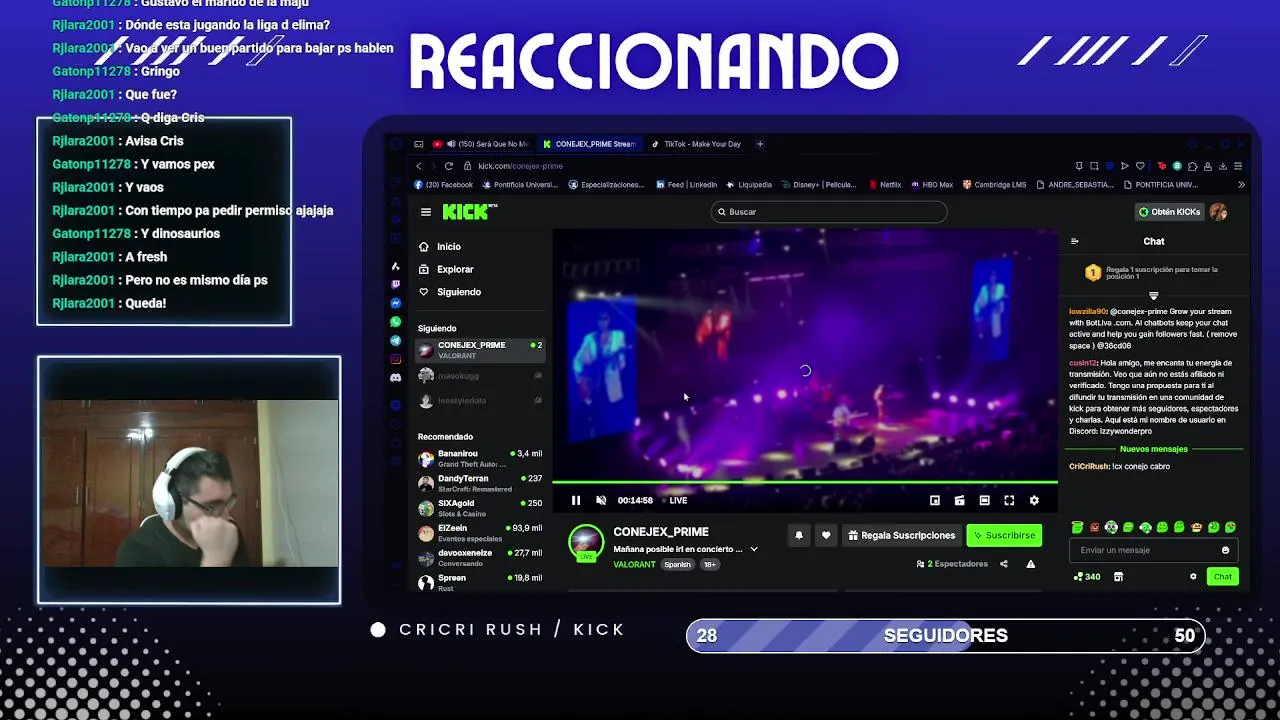Screen dimensions: 1280x720
Task: Open WhatsApp in the browser sidebar
Action: tap(396, 322)
